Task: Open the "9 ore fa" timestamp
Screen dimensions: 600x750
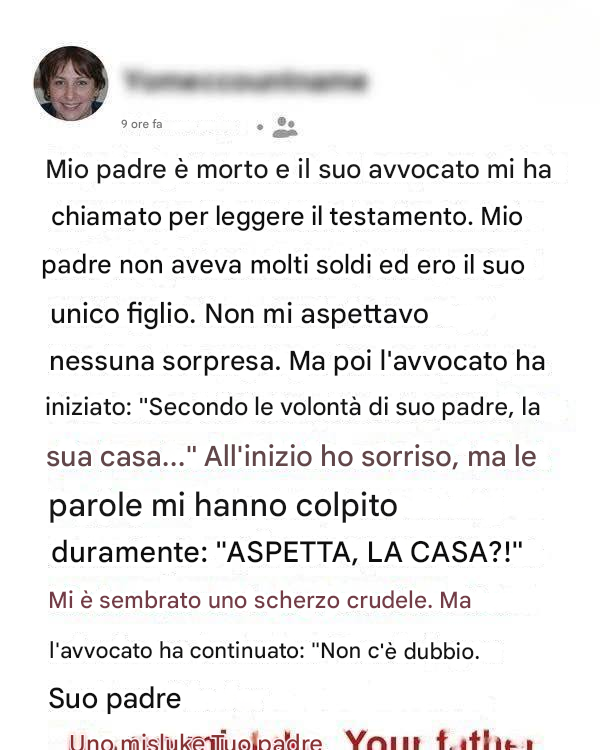Action: (x=142, y=124)
